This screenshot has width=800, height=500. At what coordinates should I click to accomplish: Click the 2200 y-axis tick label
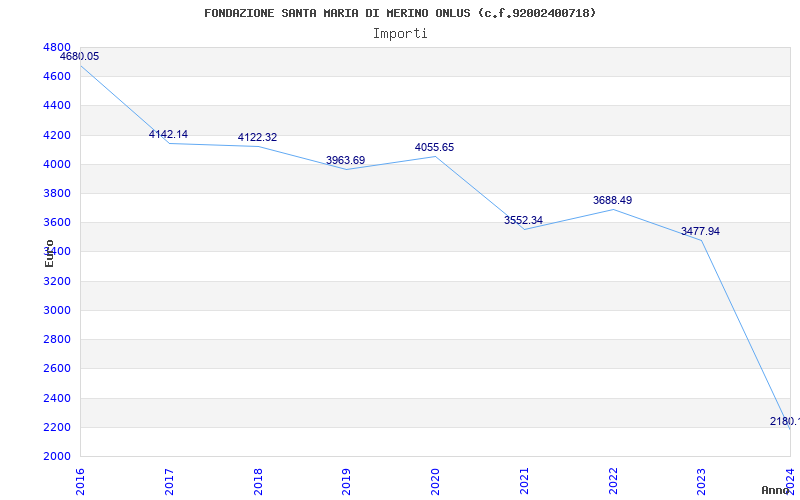pos(57,427)
